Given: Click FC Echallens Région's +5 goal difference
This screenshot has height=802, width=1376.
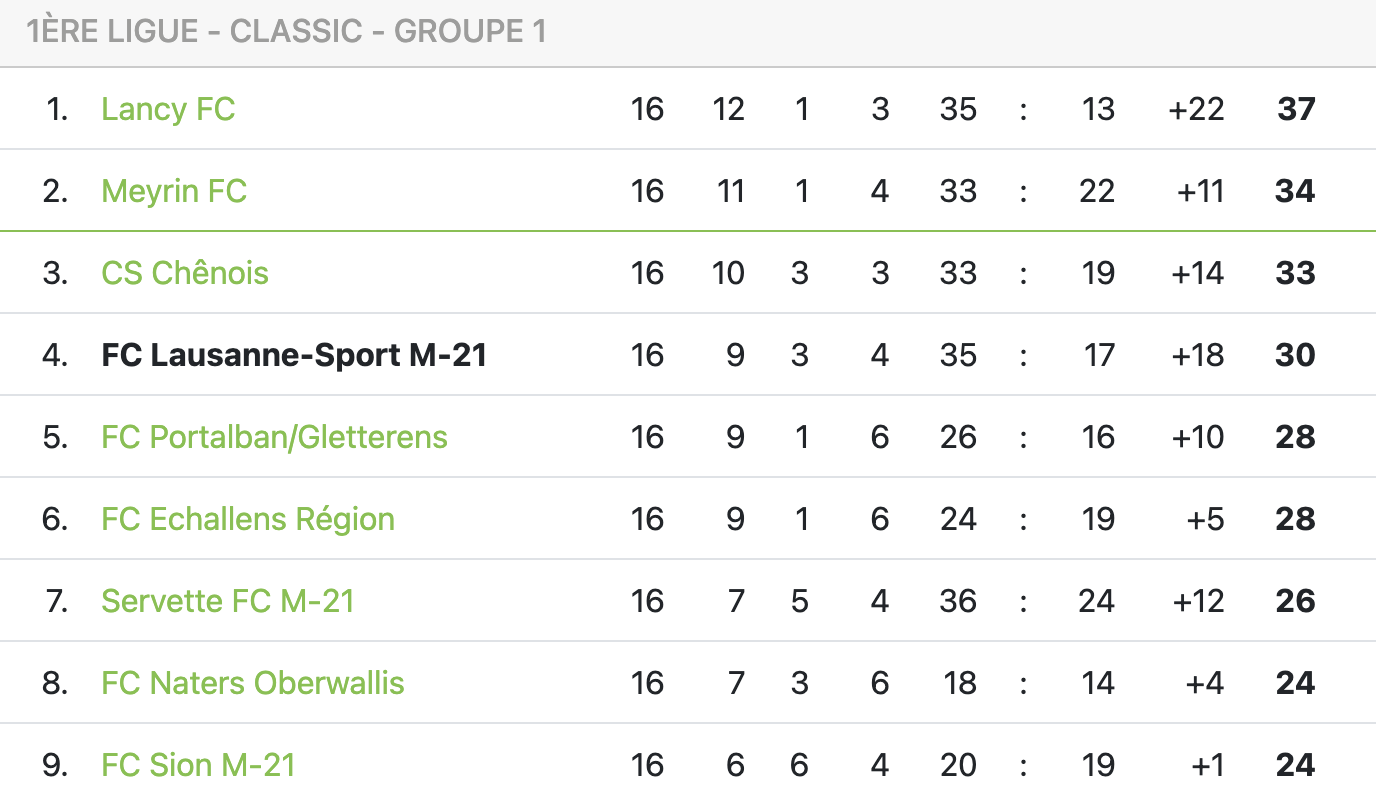Looking at the screenshot, I should pyautogui.click(x=1204, y=519).
